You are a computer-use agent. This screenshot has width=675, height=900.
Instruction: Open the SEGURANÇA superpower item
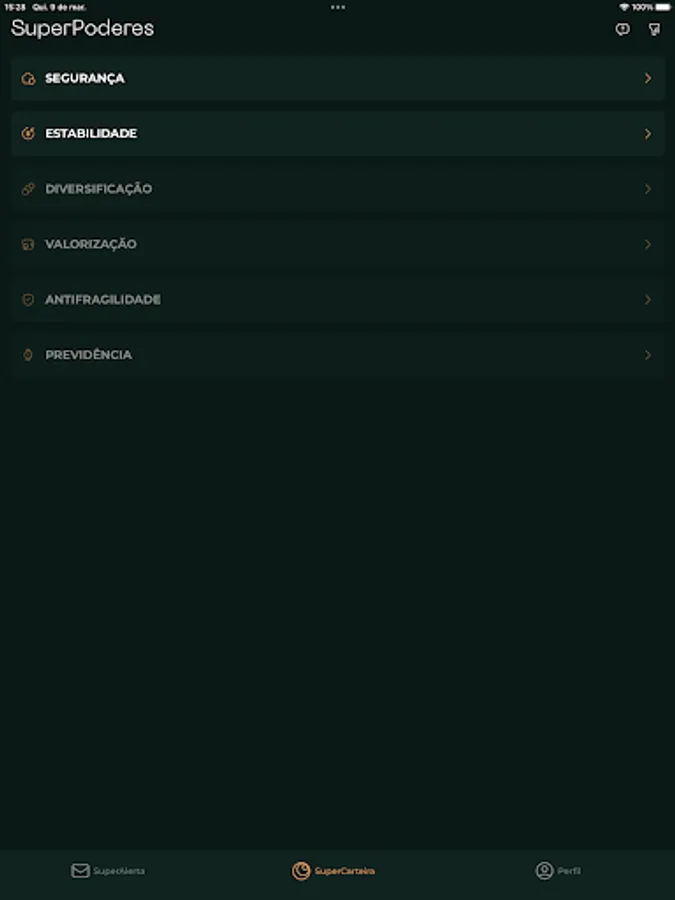338,78
